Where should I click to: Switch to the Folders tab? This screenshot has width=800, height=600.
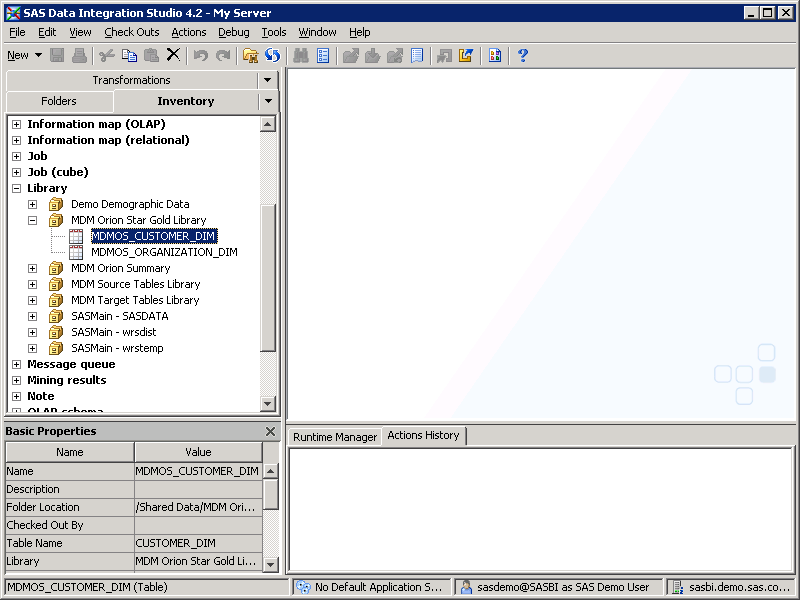59,100
